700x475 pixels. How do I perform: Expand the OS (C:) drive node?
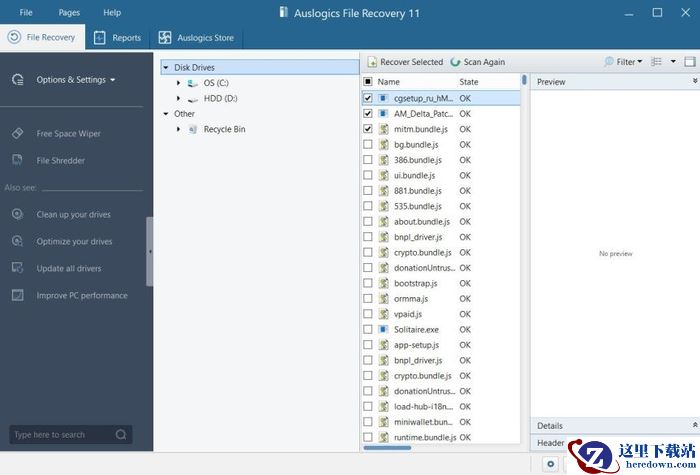(x=178, y=83)
